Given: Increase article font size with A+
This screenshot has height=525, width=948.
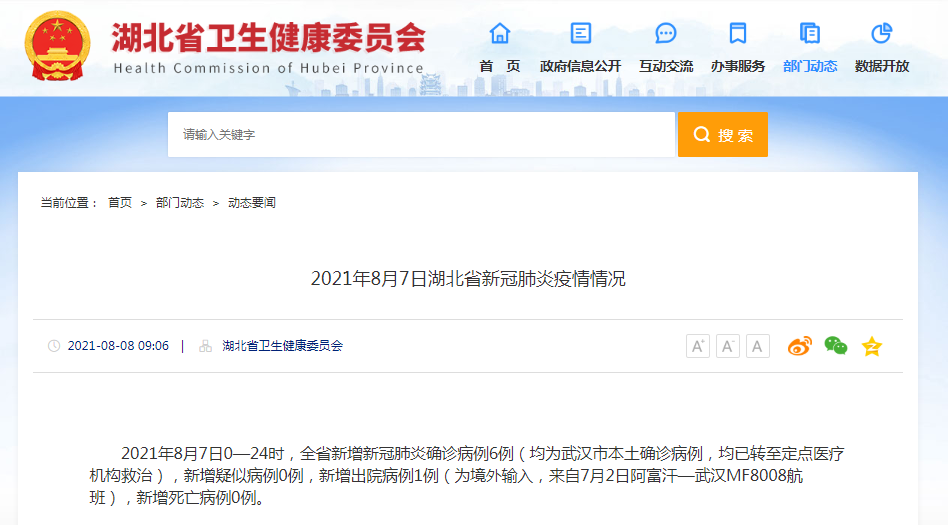Looking at the screenshot, I should tap(697, 346).
